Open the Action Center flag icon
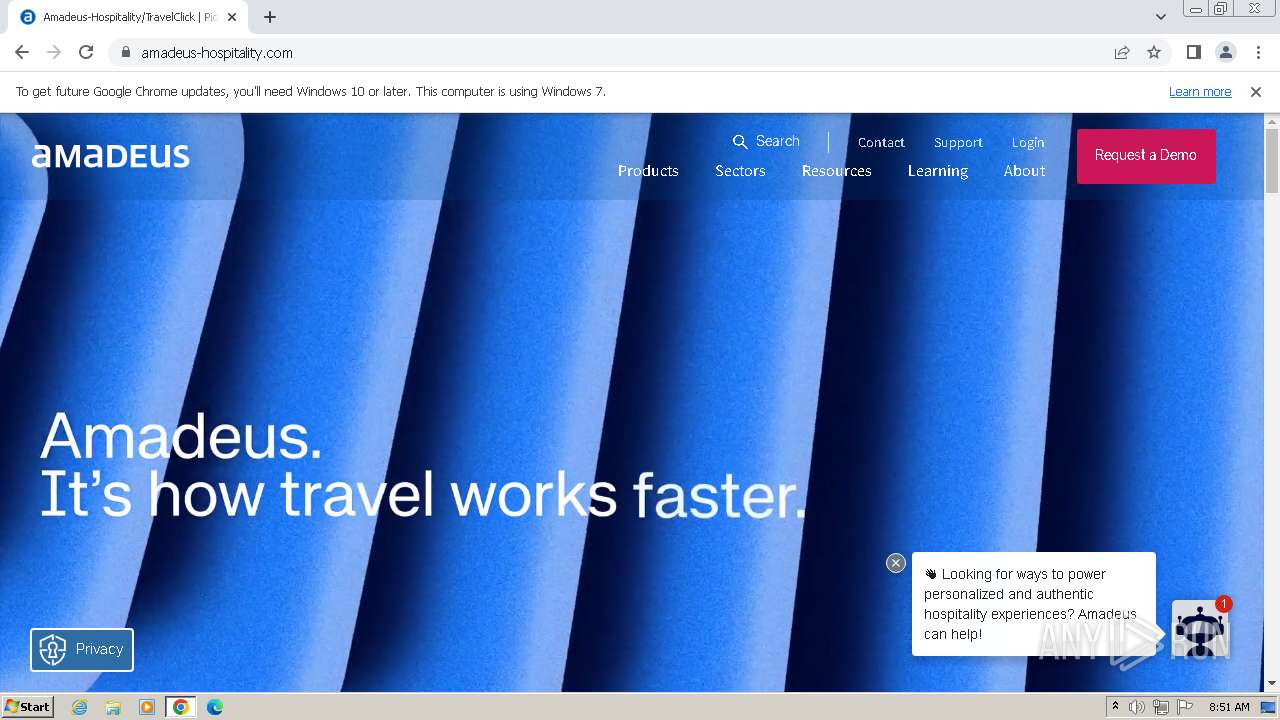The height and width of the screenshot is (720, 1280). pyautogui.click(x=1185, y=707)
